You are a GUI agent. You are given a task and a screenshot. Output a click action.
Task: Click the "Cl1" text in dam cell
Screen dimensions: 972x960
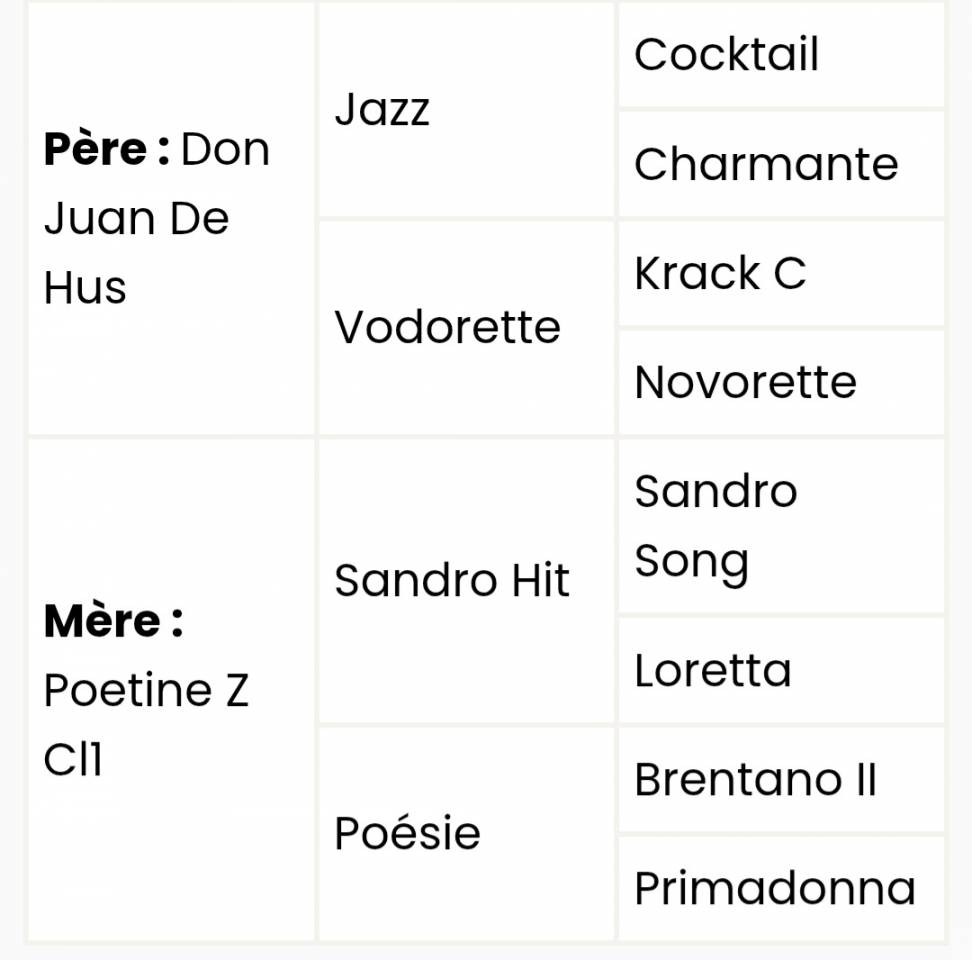tap(73, 761)
